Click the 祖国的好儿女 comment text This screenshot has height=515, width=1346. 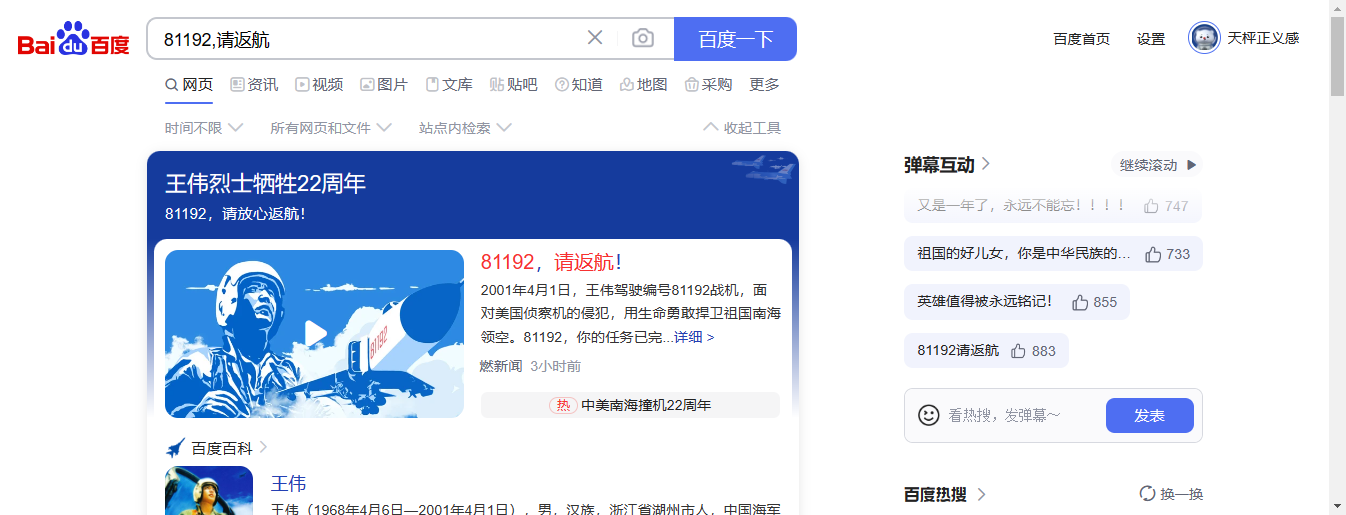click(1024, 254)
